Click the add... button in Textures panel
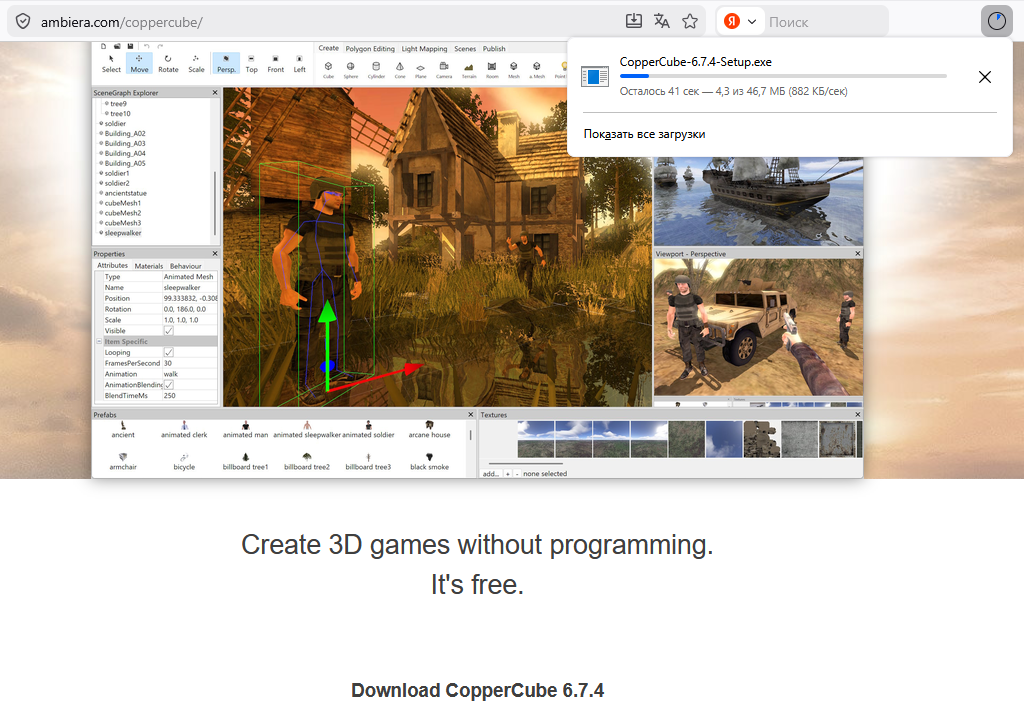Screen dimensions: 1024x722 point(490,474)
